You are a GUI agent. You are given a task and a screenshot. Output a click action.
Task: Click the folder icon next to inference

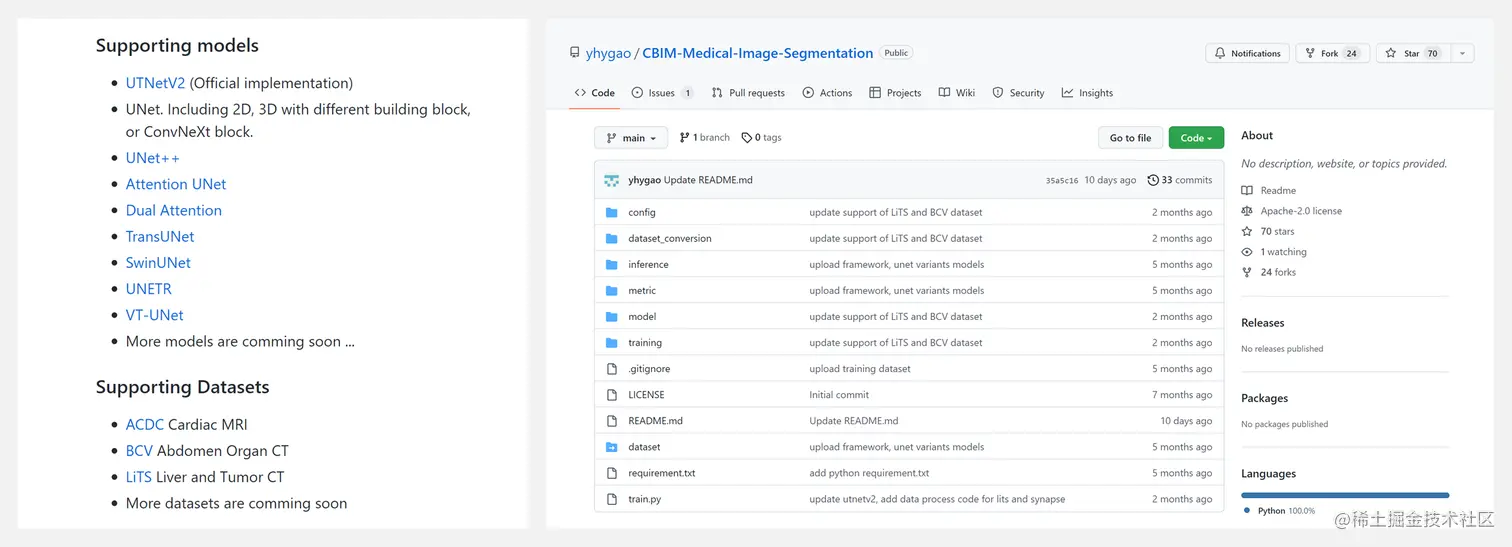612,264
